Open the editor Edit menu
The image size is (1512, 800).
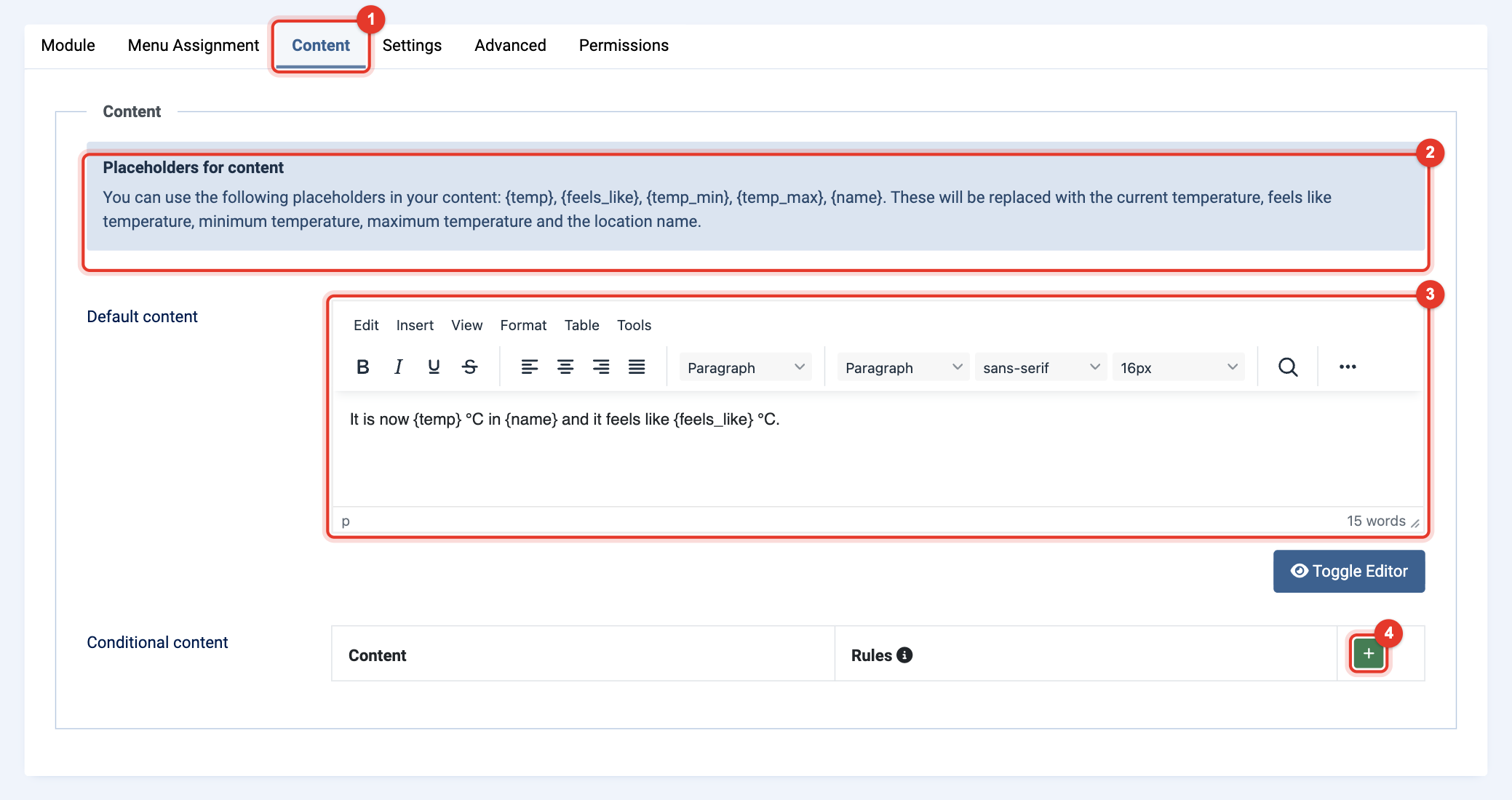click(x=366, y=325)
